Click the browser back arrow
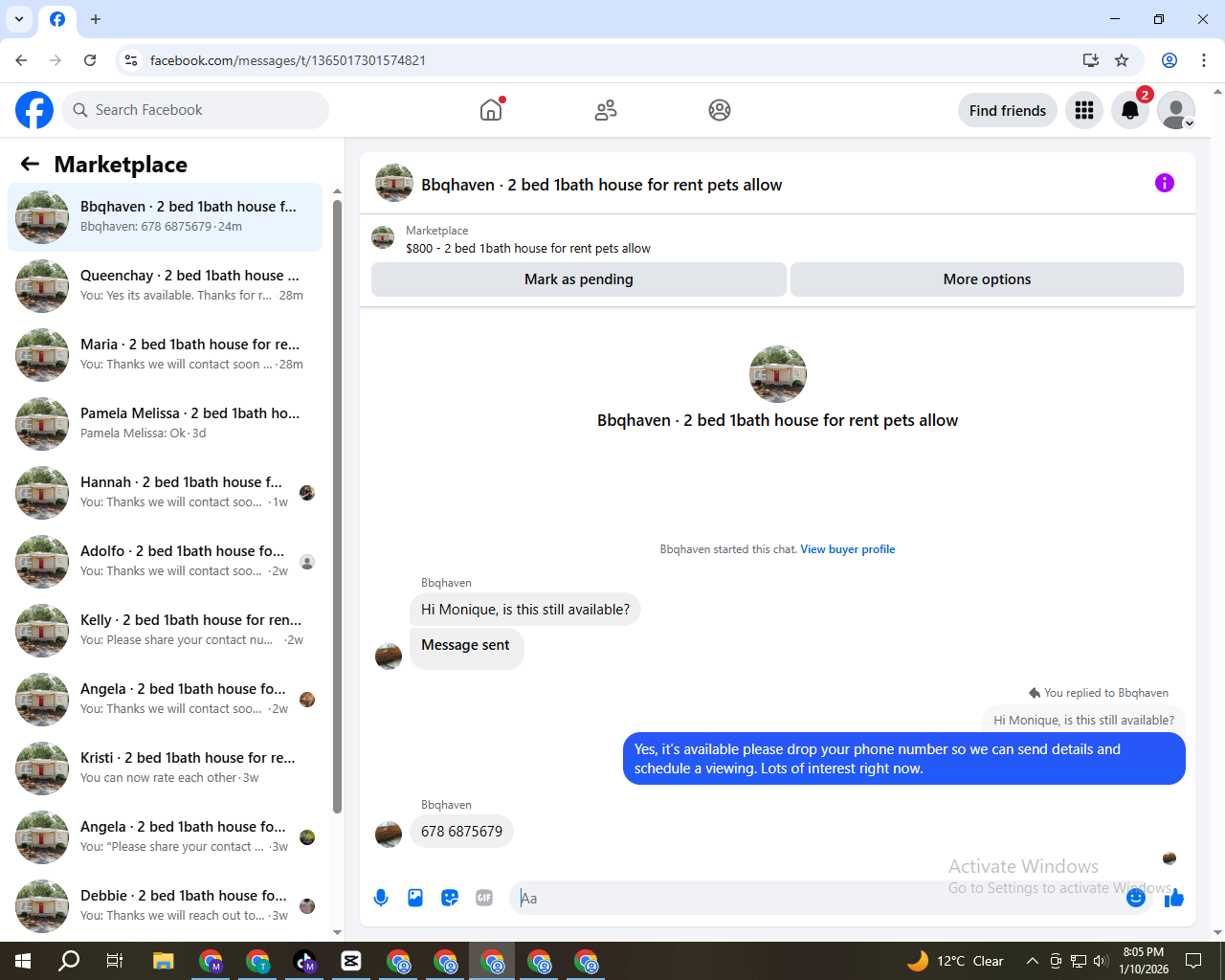Image resolution: width=1225 pixels, height=980 pixels. click(x=21, y=60)
